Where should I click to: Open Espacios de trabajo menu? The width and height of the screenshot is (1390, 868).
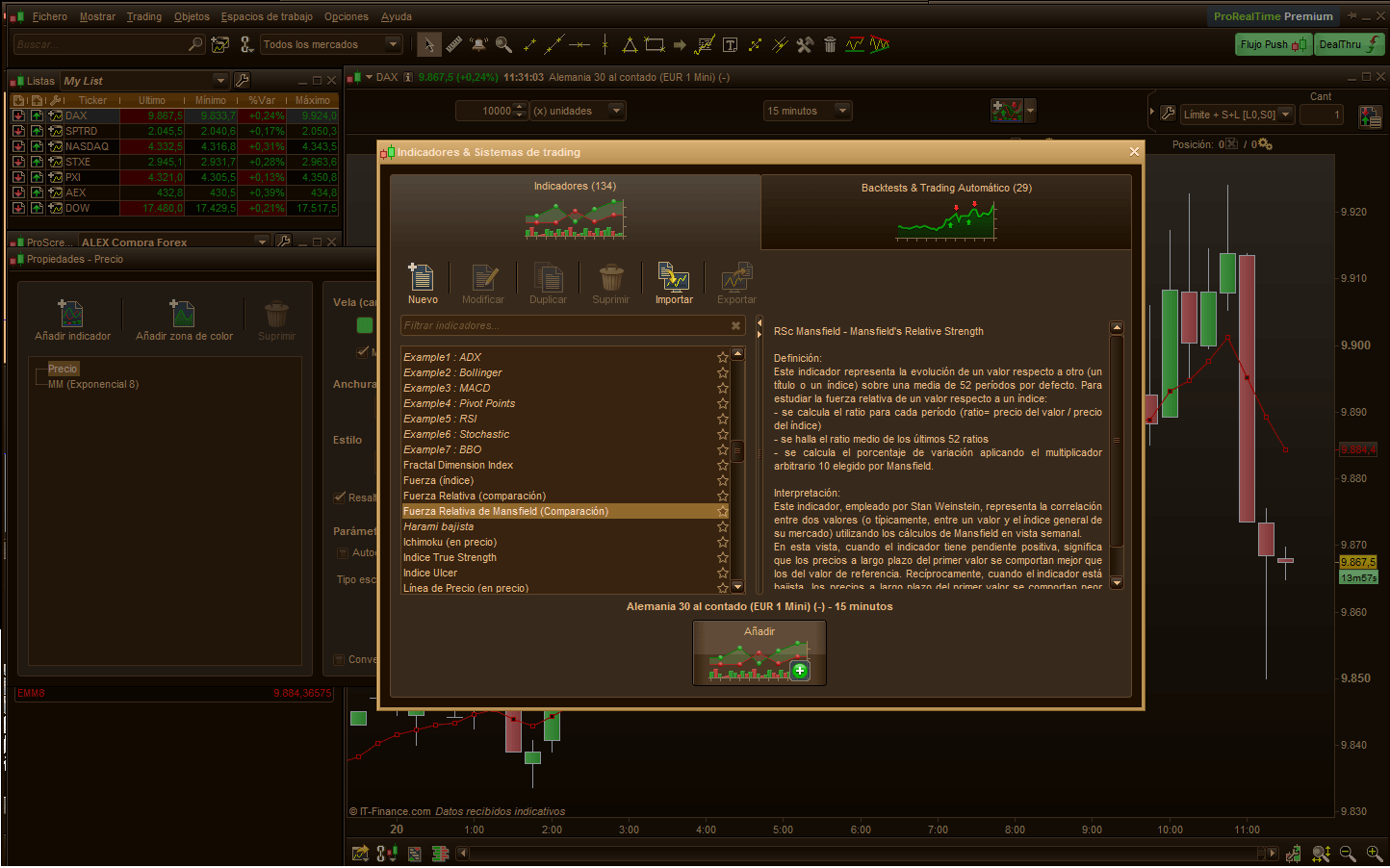coord(267,16)
